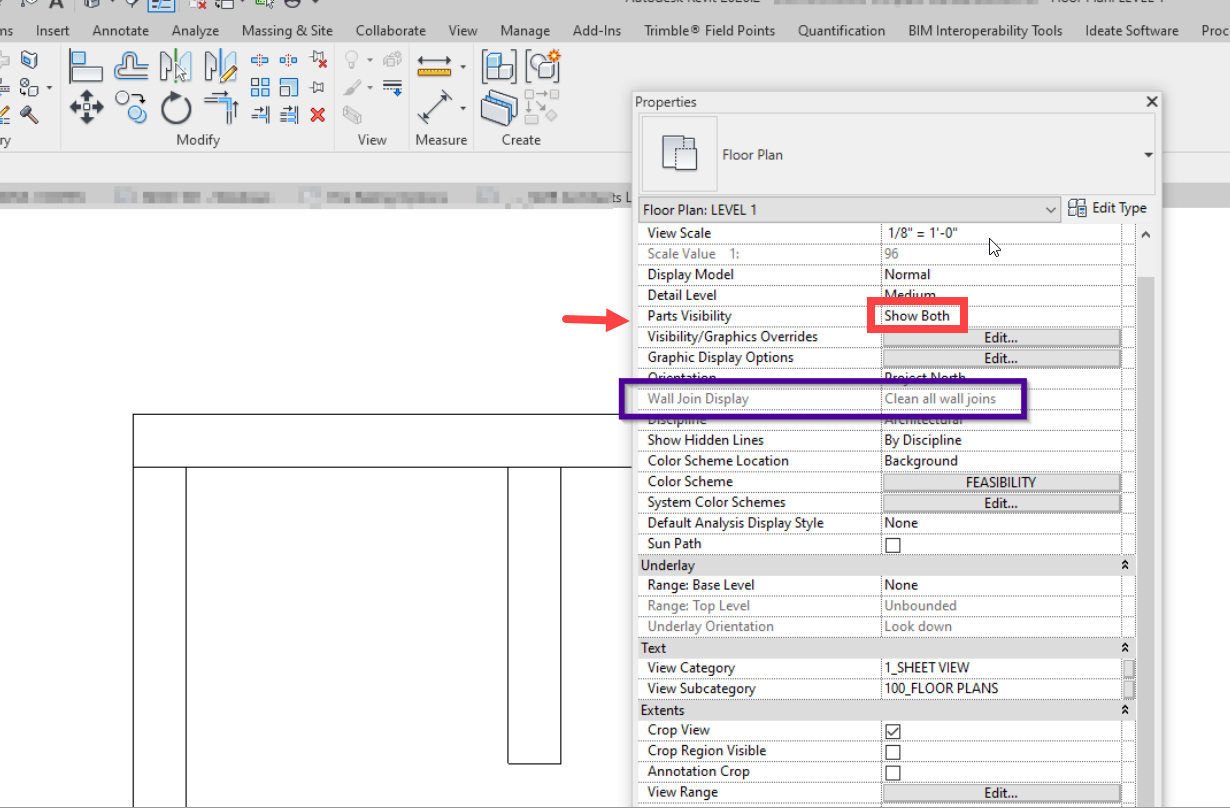Switch to the Collaborate tab
This screenshot has height=808, width=1230.
390,31
